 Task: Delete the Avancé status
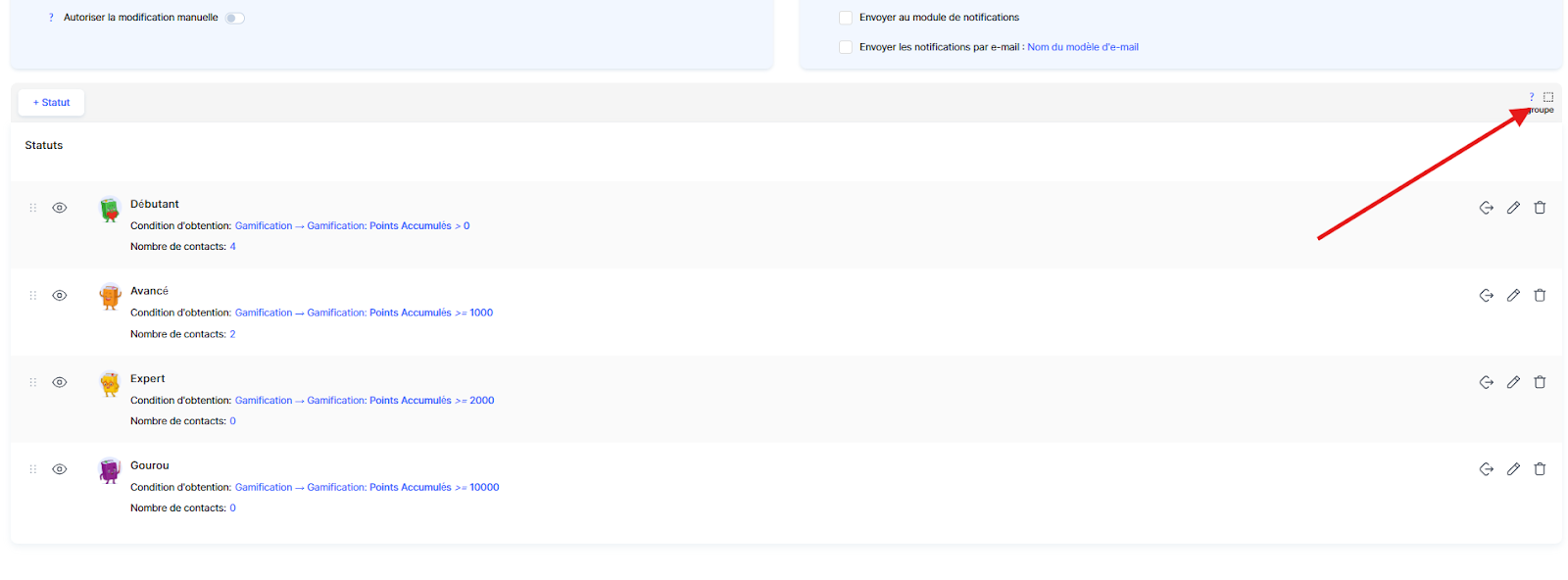pos(1540,295)
